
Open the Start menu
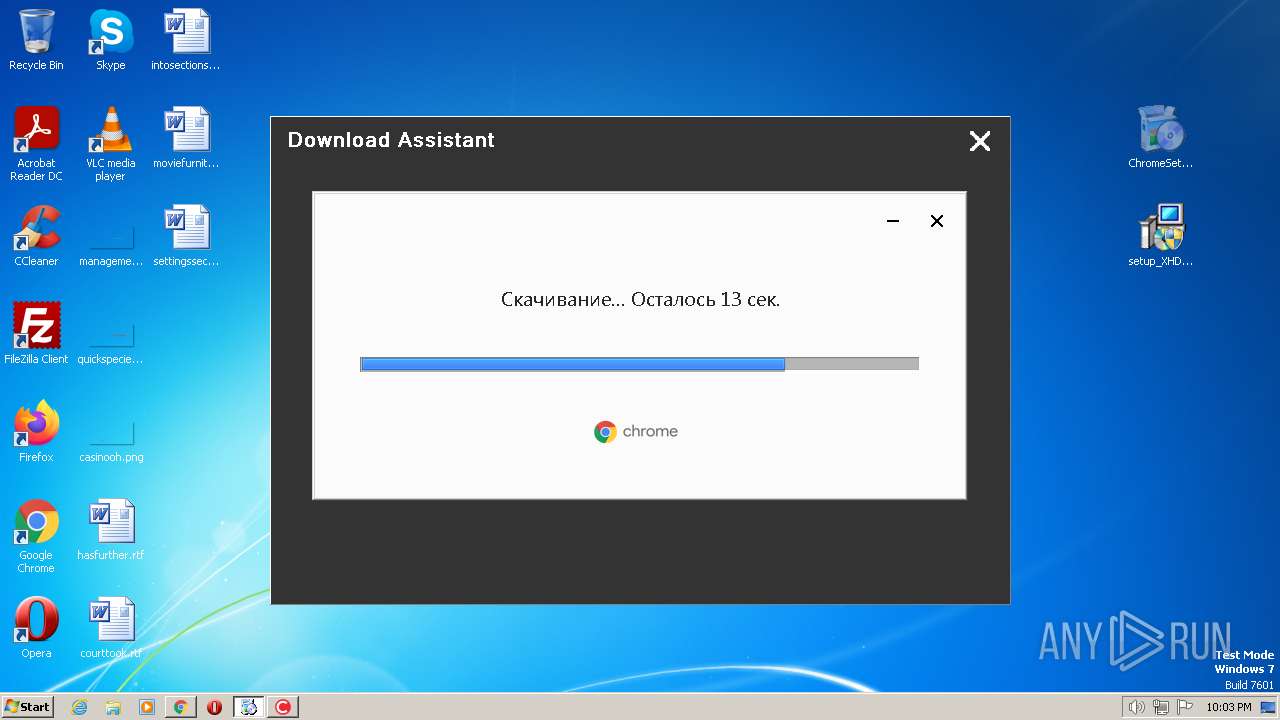coord(28,707)
